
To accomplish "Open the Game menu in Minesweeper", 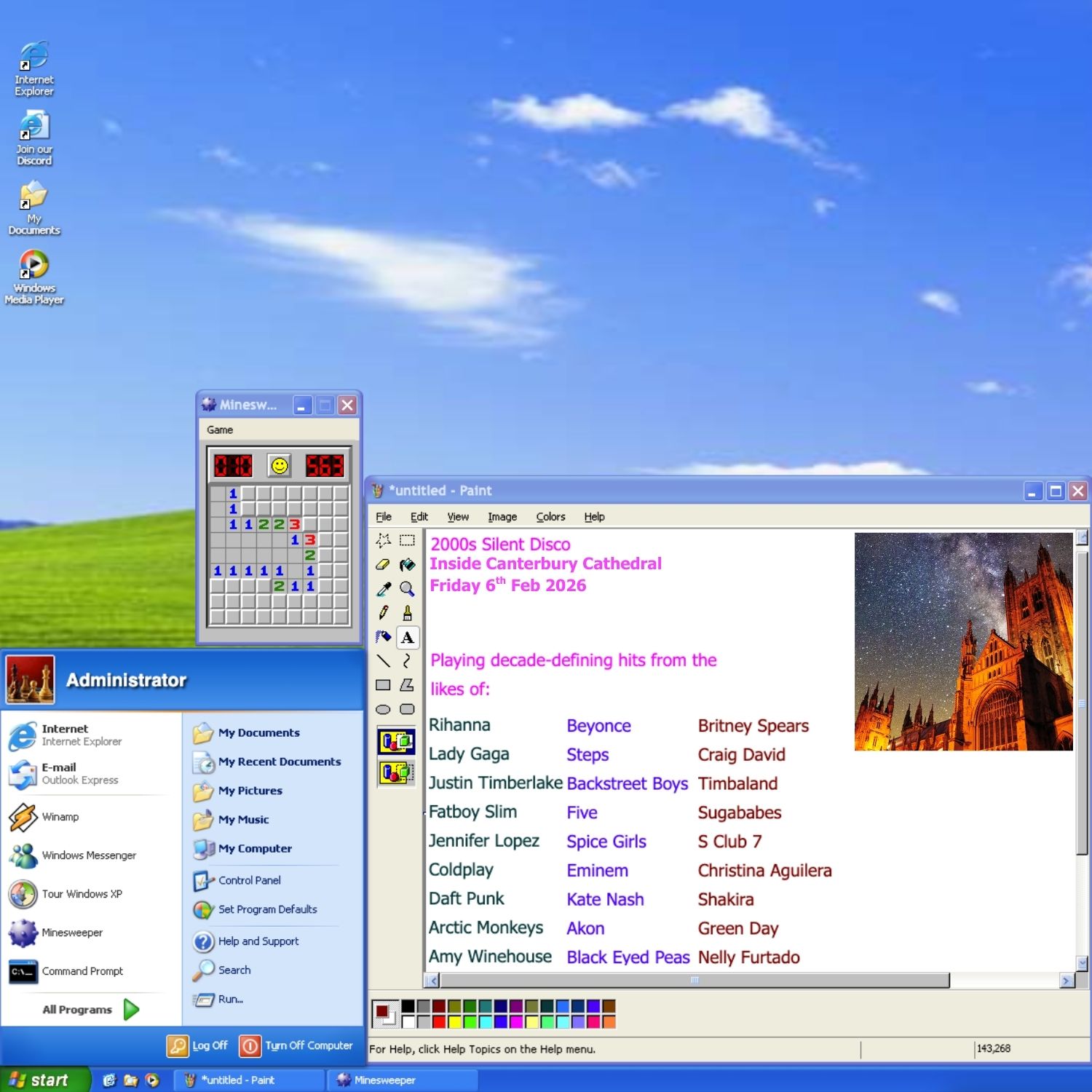I will [x=220, y=430].
